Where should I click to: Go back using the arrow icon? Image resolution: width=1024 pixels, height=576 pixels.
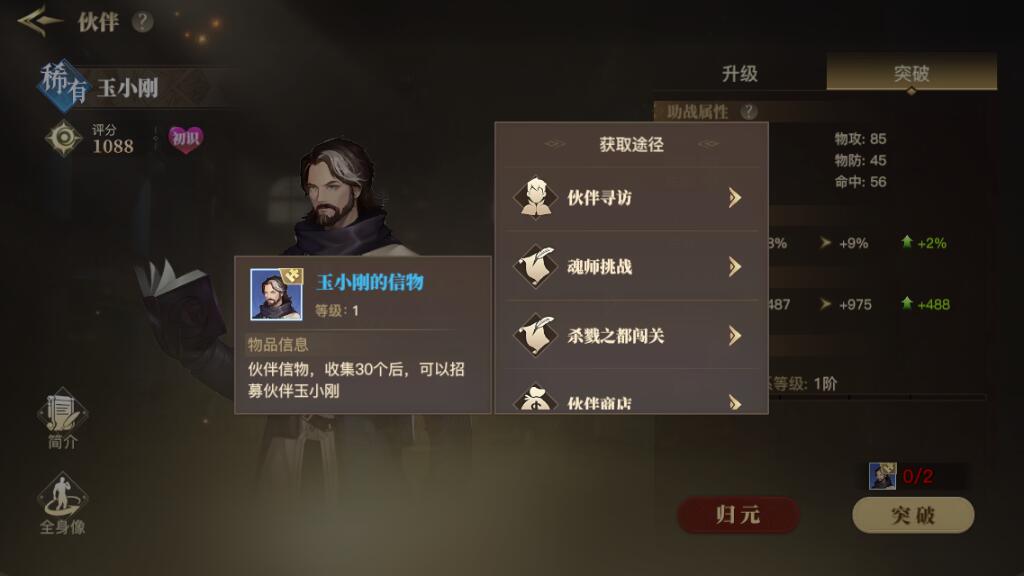[x=38, y=21]
